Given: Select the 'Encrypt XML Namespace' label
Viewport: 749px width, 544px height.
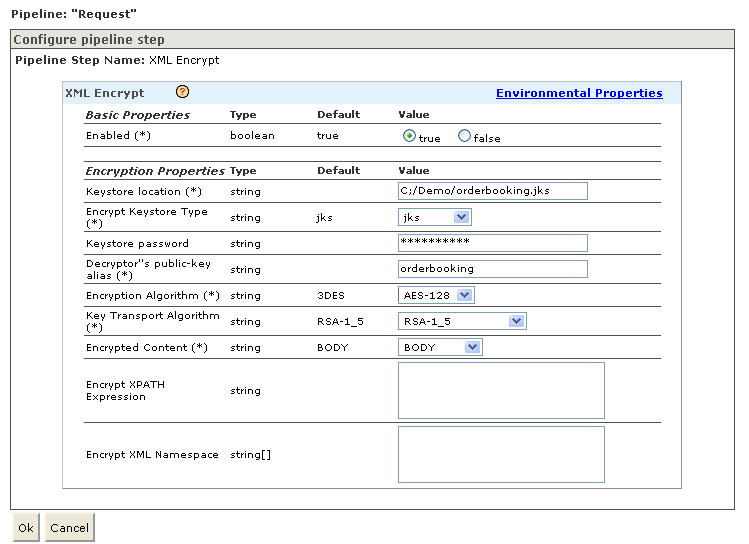Looking at the screenshot, I should click(152, 455).
